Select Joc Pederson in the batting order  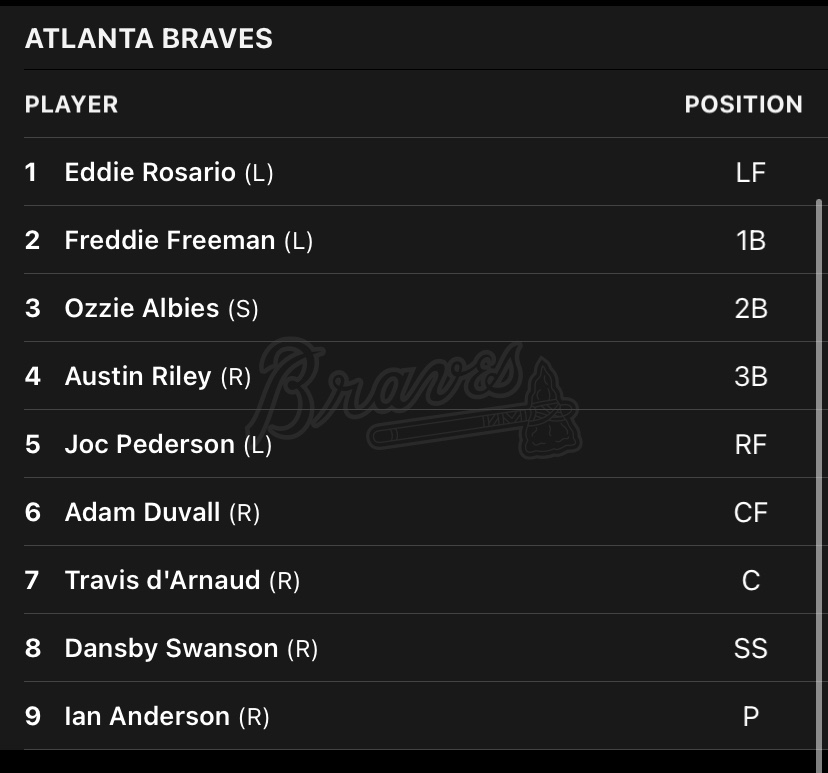(149, 444)
